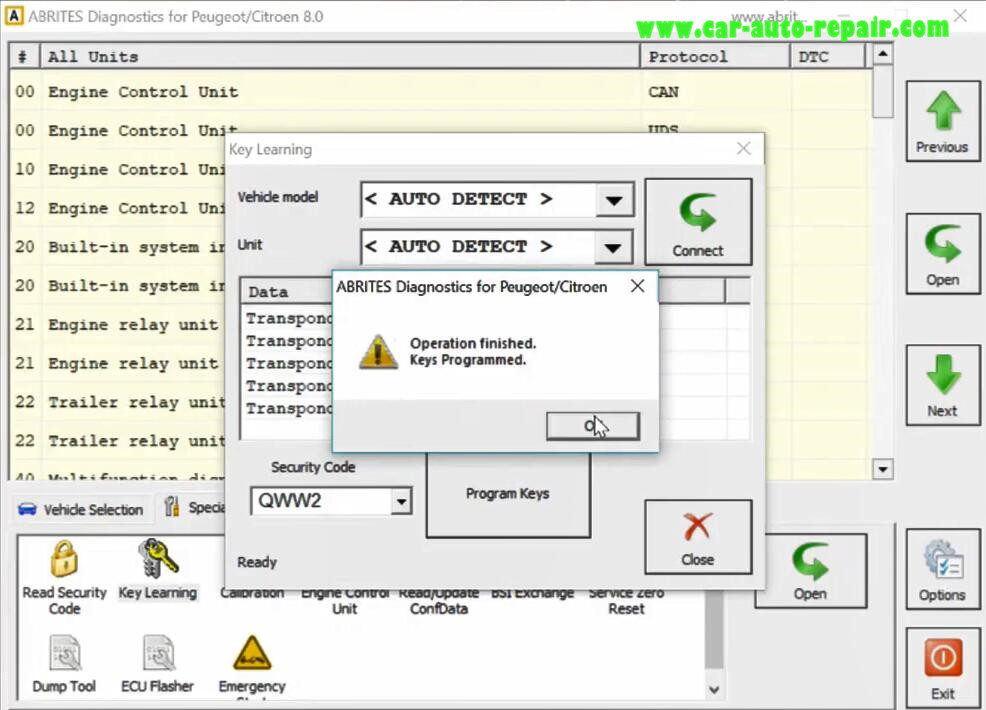
Task: Click the units list scroll-up arrow
Action: click(883, 54)
